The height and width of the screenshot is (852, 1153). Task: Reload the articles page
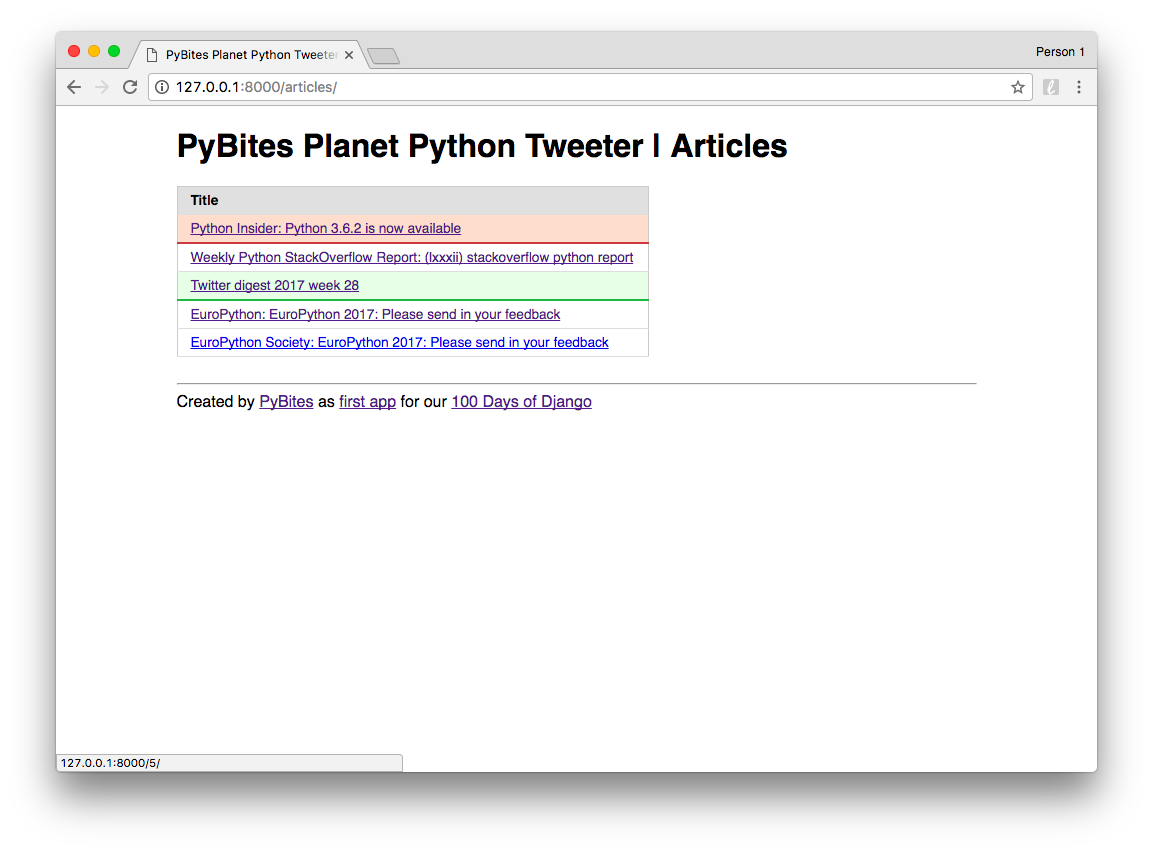click(129, 87)
